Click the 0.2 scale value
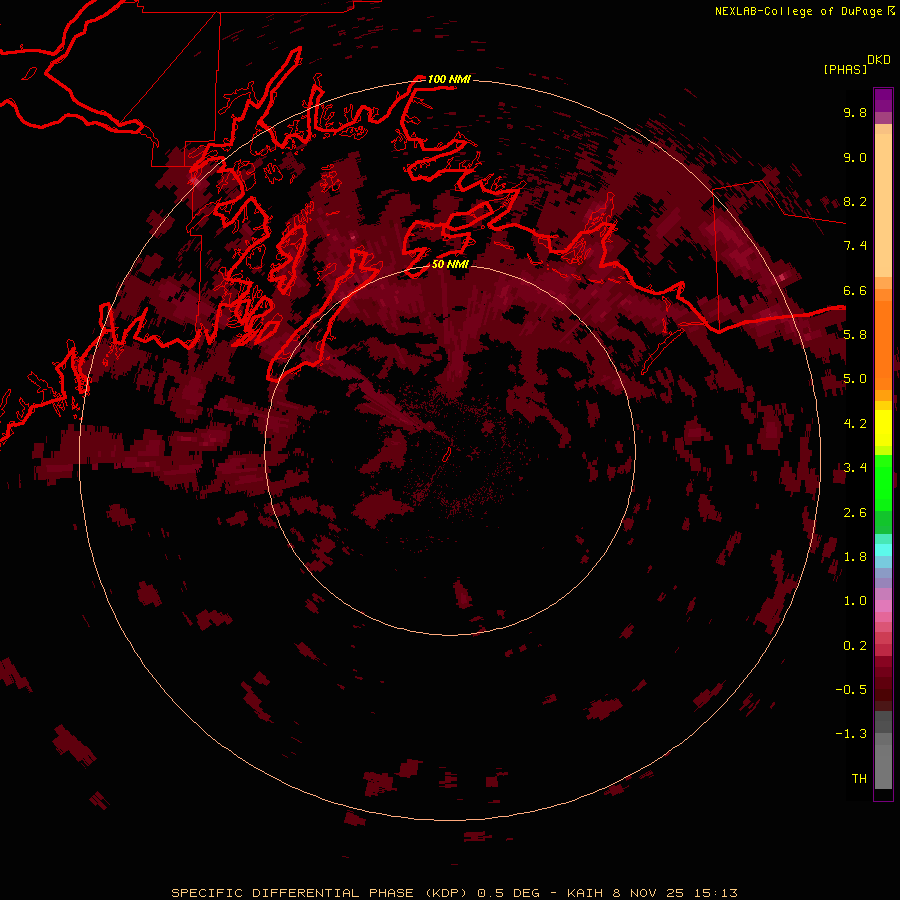 pyautogui.click(x=855, y=646)
